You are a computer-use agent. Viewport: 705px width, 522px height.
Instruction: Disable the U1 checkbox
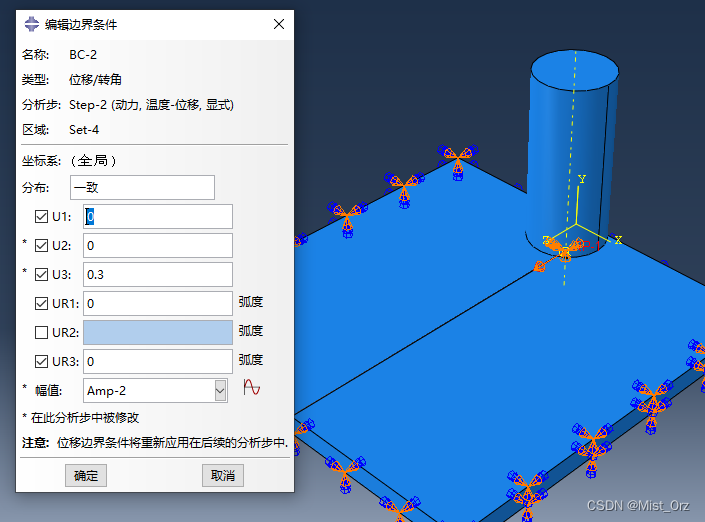coord(41,216)
